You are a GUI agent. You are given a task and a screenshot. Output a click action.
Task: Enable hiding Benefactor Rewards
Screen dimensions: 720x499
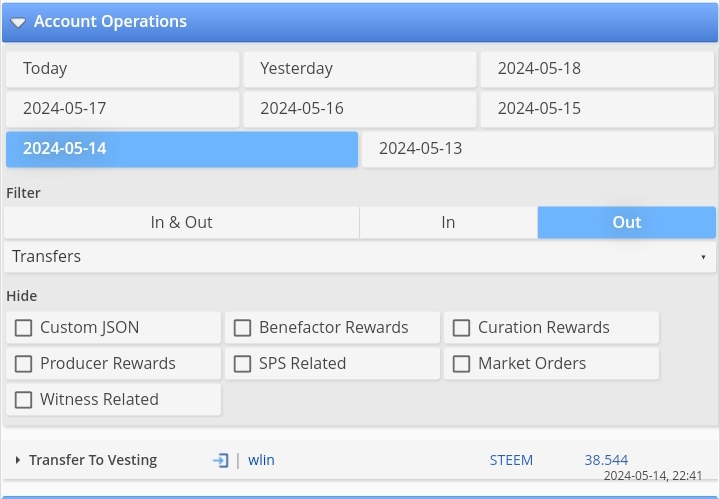[x=242, y=328]
